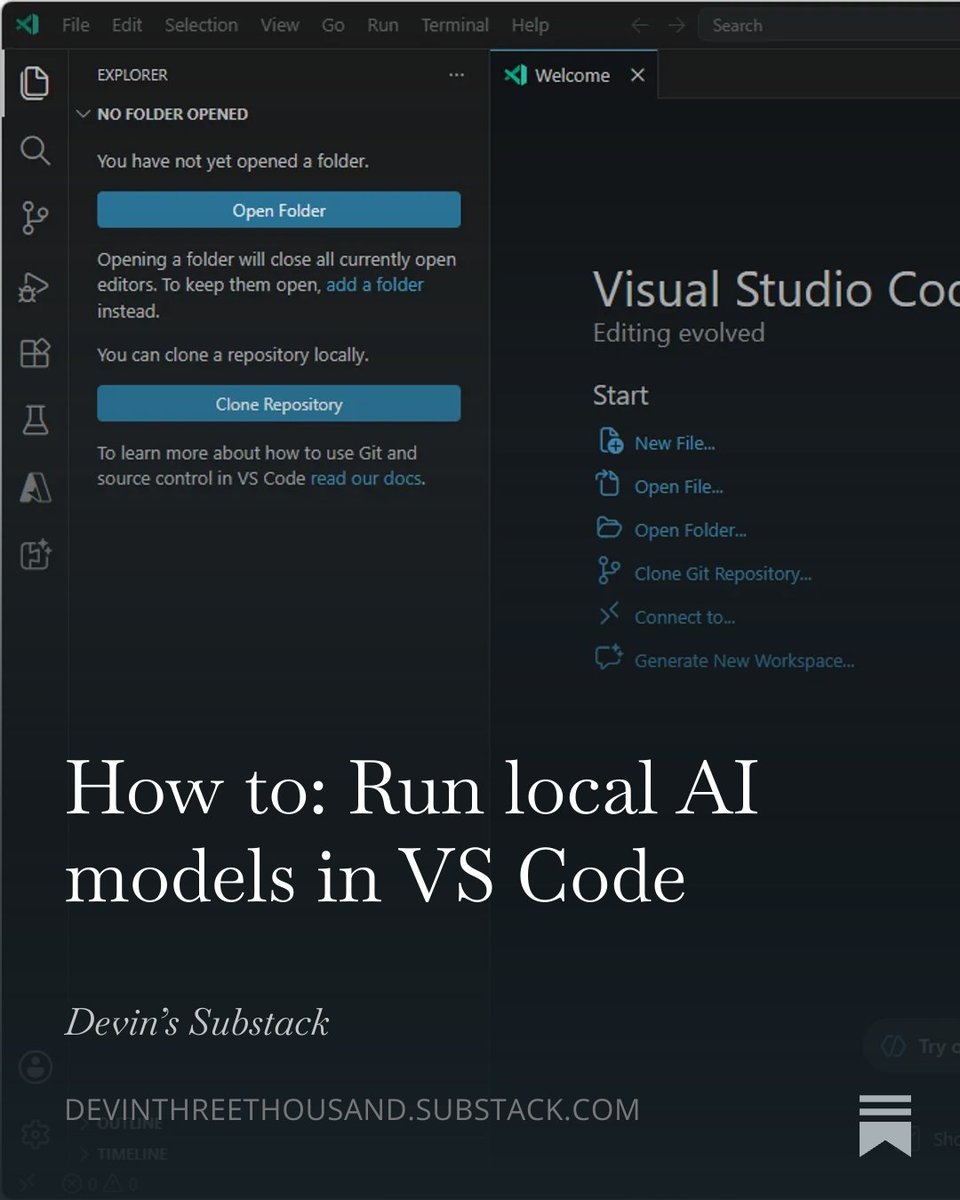Close the Welcome tab
This screenshot has width=960, height=1200.
click(637, 75)
